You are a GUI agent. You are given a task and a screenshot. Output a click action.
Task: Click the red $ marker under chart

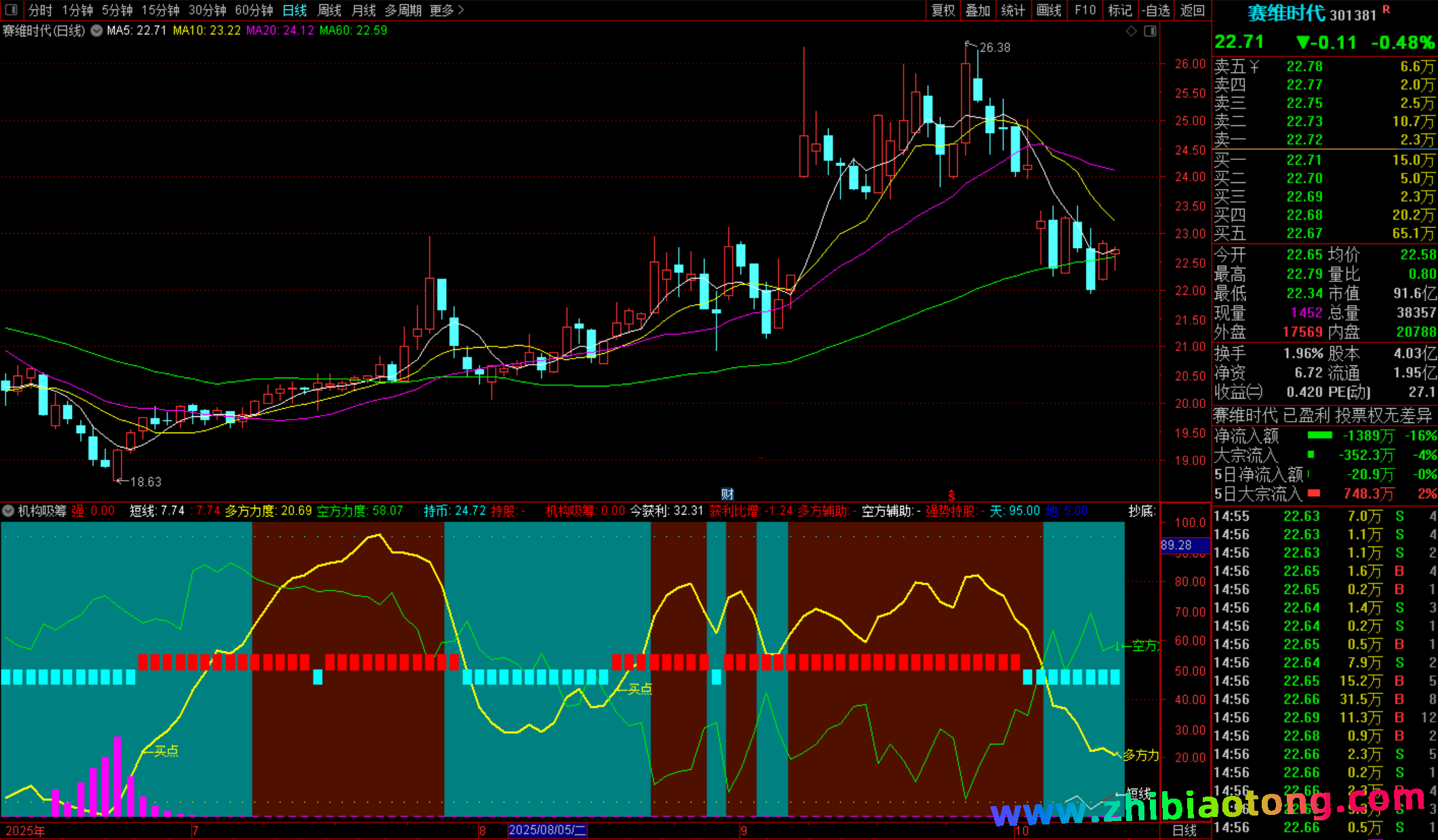tap(951, 496)
